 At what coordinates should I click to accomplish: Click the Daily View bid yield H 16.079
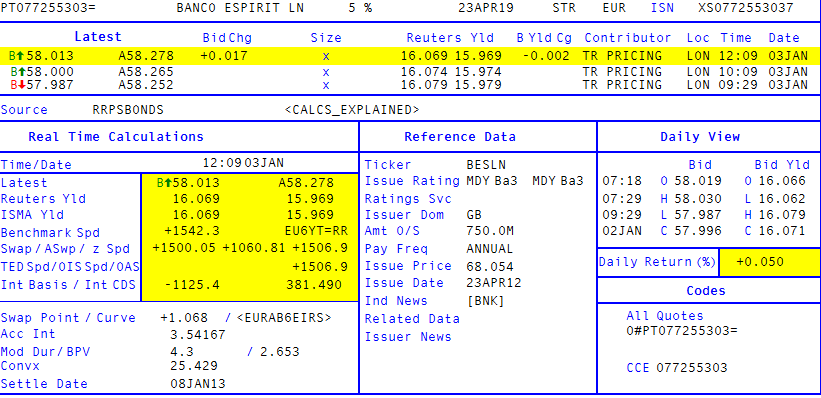point(775,215)
